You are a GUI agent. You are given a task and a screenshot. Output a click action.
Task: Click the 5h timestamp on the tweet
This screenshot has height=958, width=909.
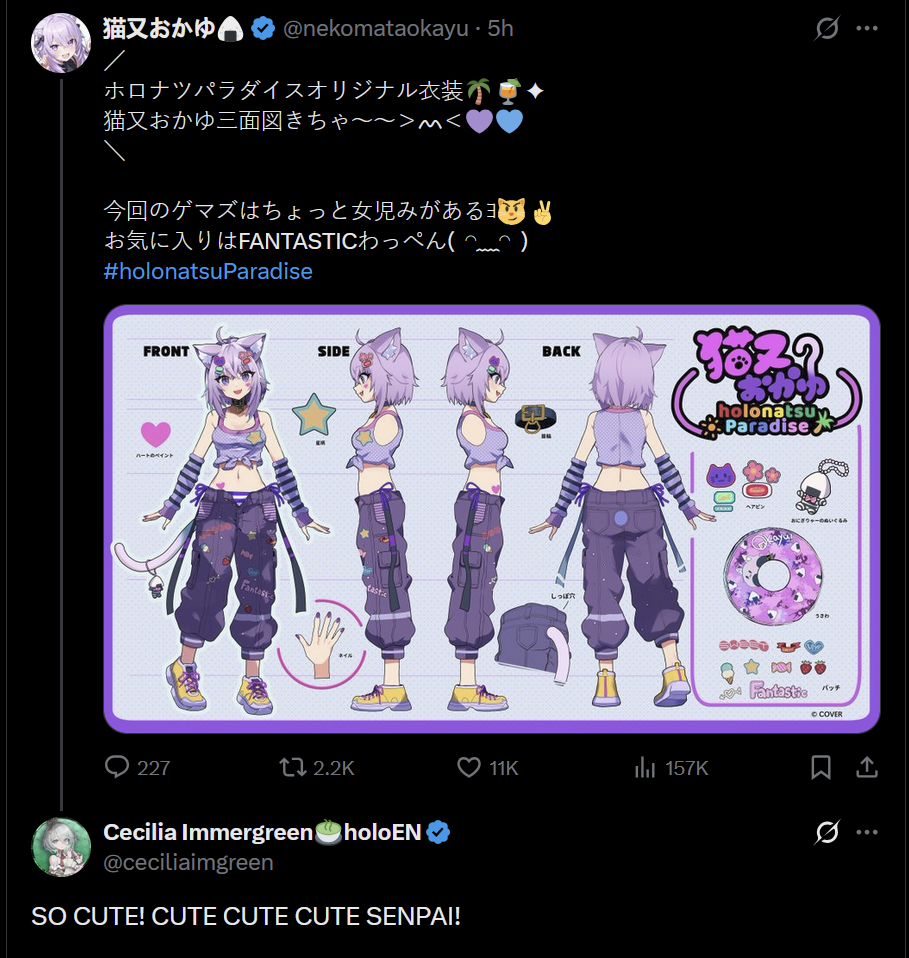[500, 29]
